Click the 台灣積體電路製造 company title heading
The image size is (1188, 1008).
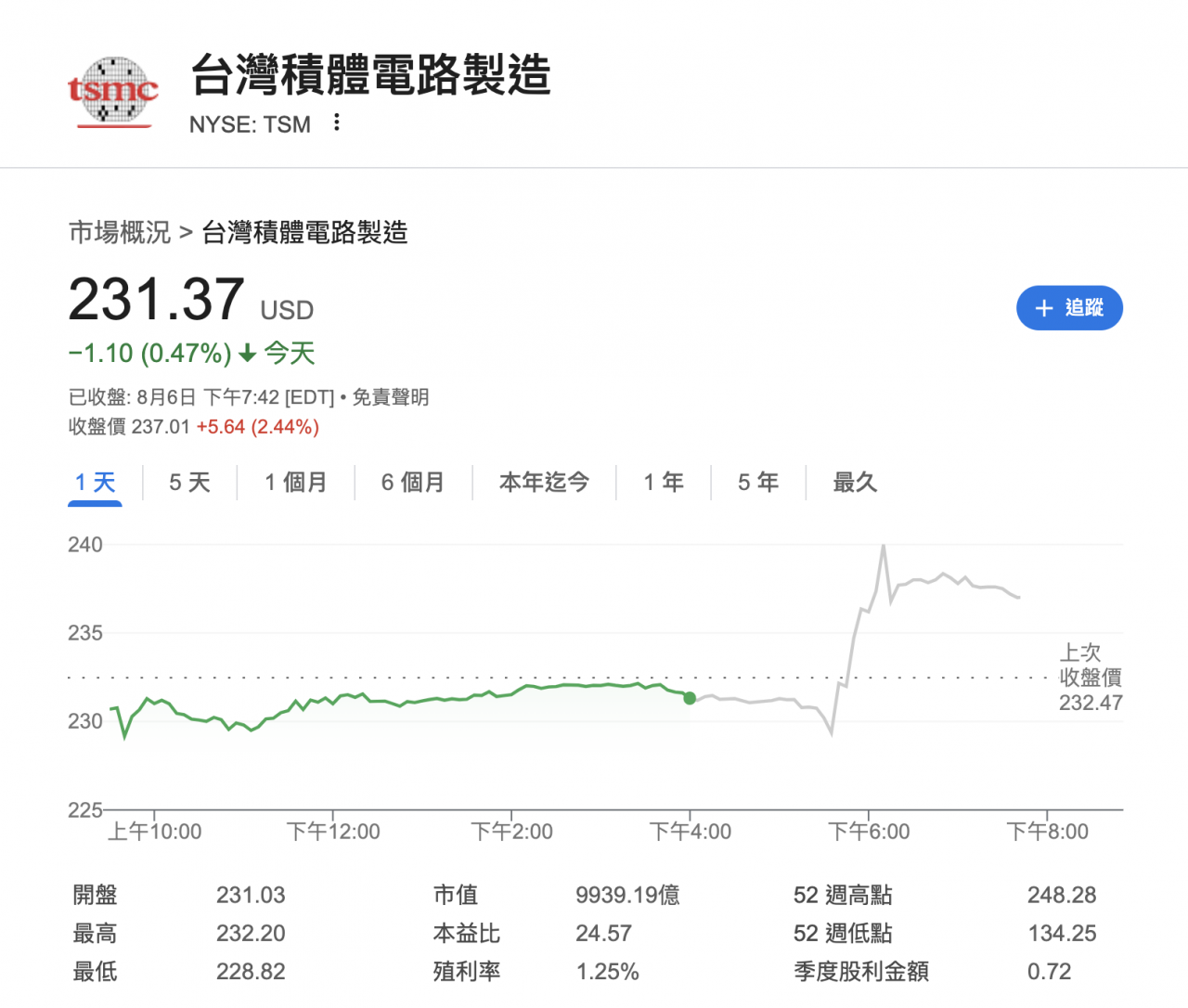click(370, 75)
